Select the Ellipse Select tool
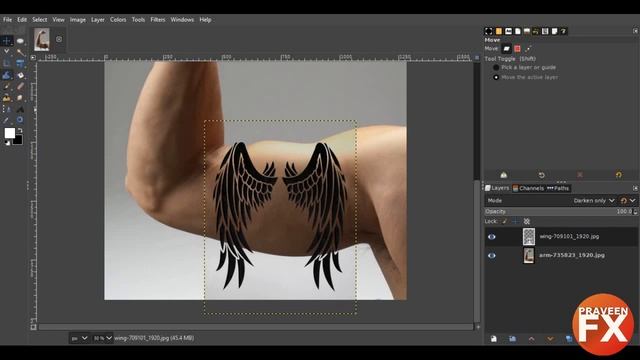This screenshot has height=360, width=640. tap(20, 41)
